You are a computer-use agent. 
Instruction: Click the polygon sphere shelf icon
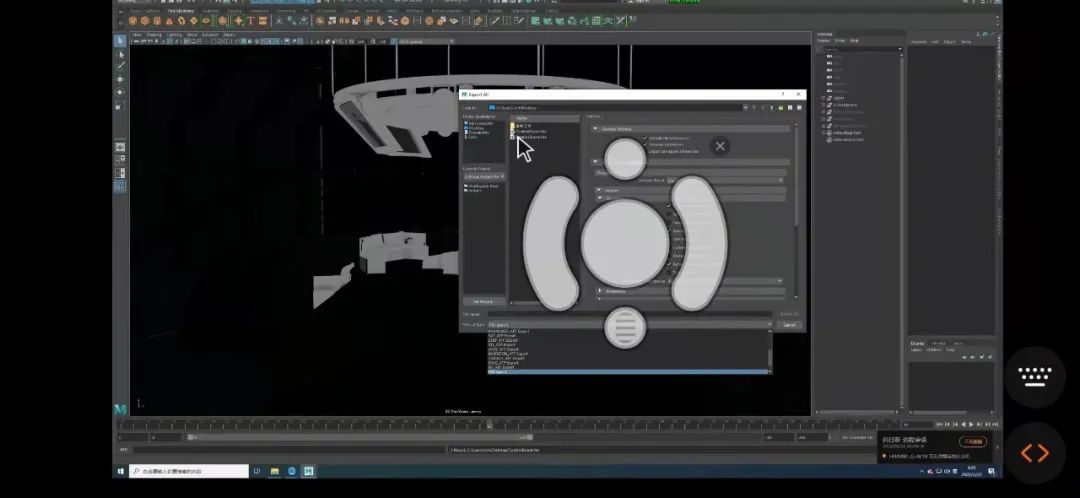132,20
